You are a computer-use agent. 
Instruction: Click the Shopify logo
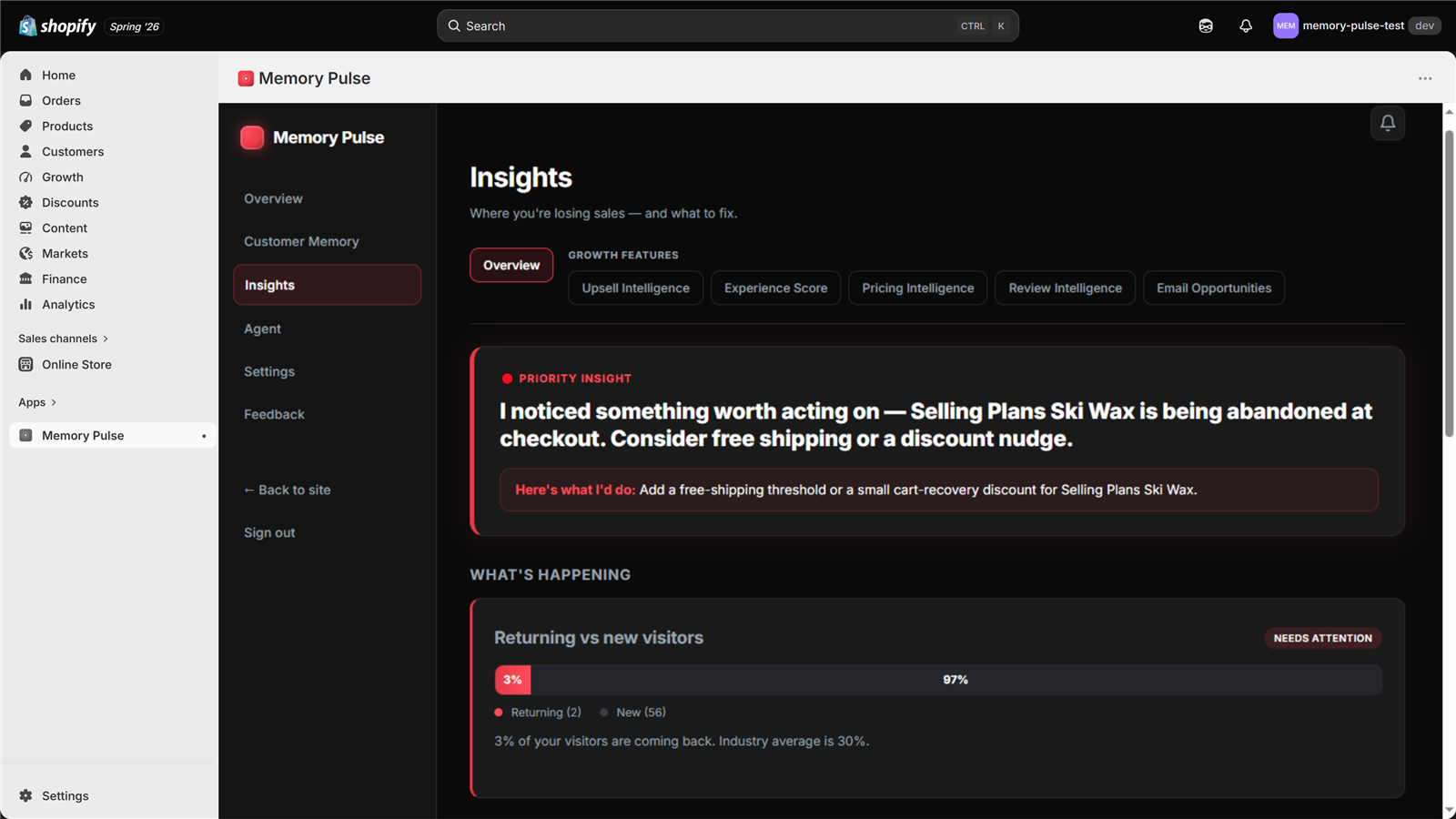(x=57, y=26)
